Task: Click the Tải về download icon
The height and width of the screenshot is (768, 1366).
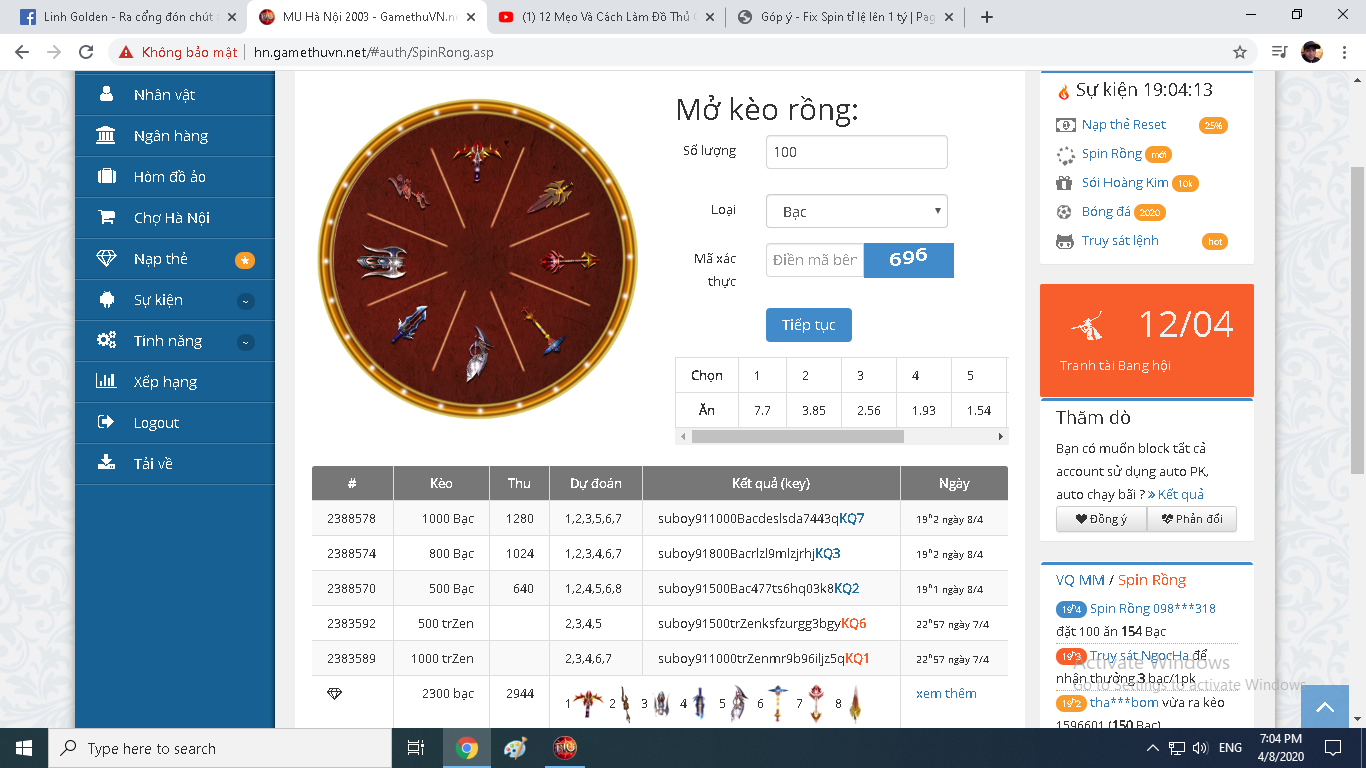Action: tap(106, 463)
